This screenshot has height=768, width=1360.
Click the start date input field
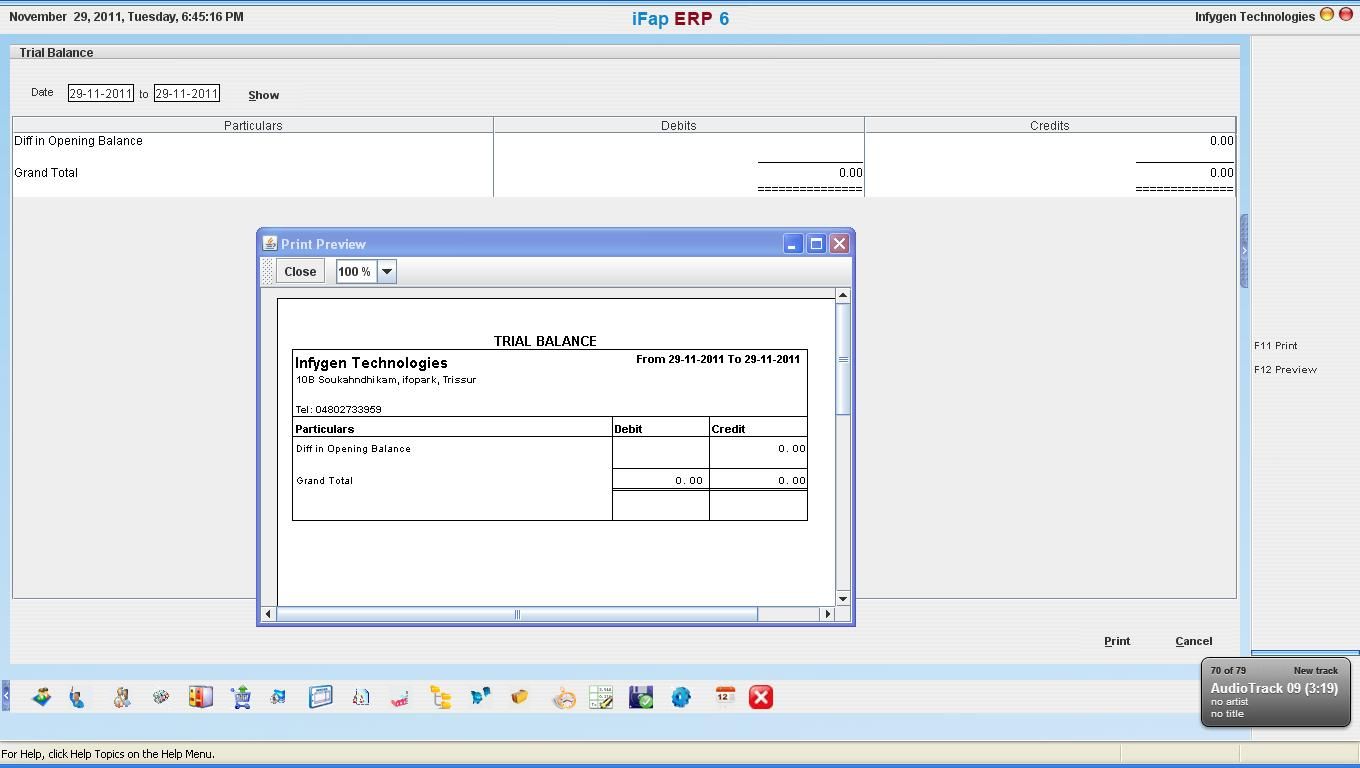100,94
